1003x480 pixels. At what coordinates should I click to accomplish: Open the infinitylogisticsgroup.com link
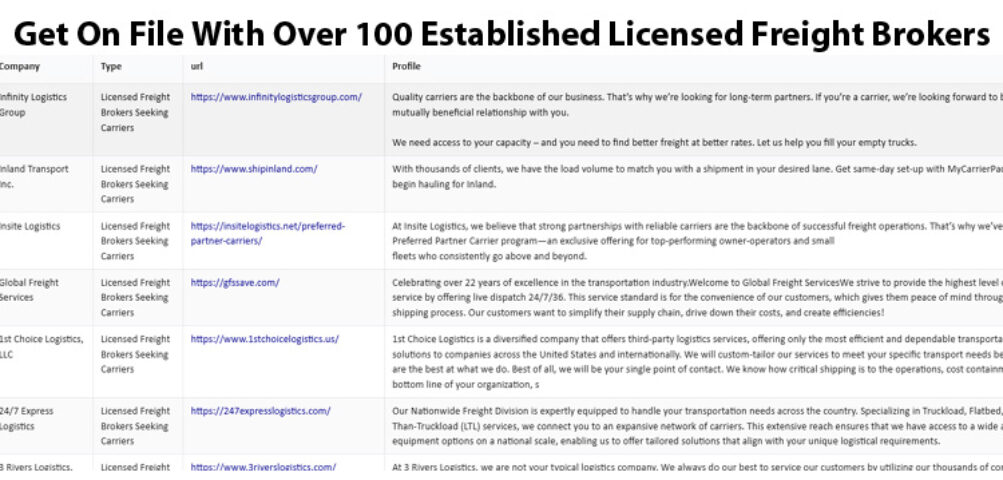[276, 97]
